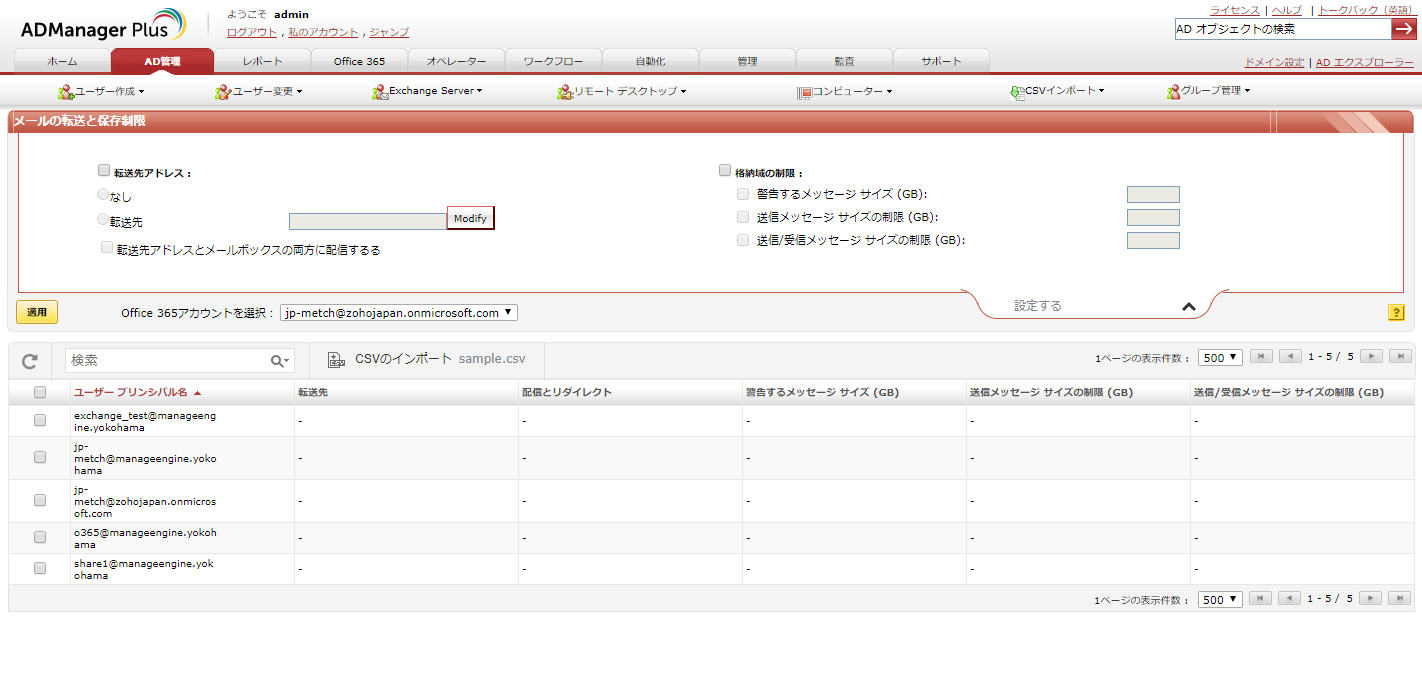Switch to the 自動化 tab

[650, 61]
